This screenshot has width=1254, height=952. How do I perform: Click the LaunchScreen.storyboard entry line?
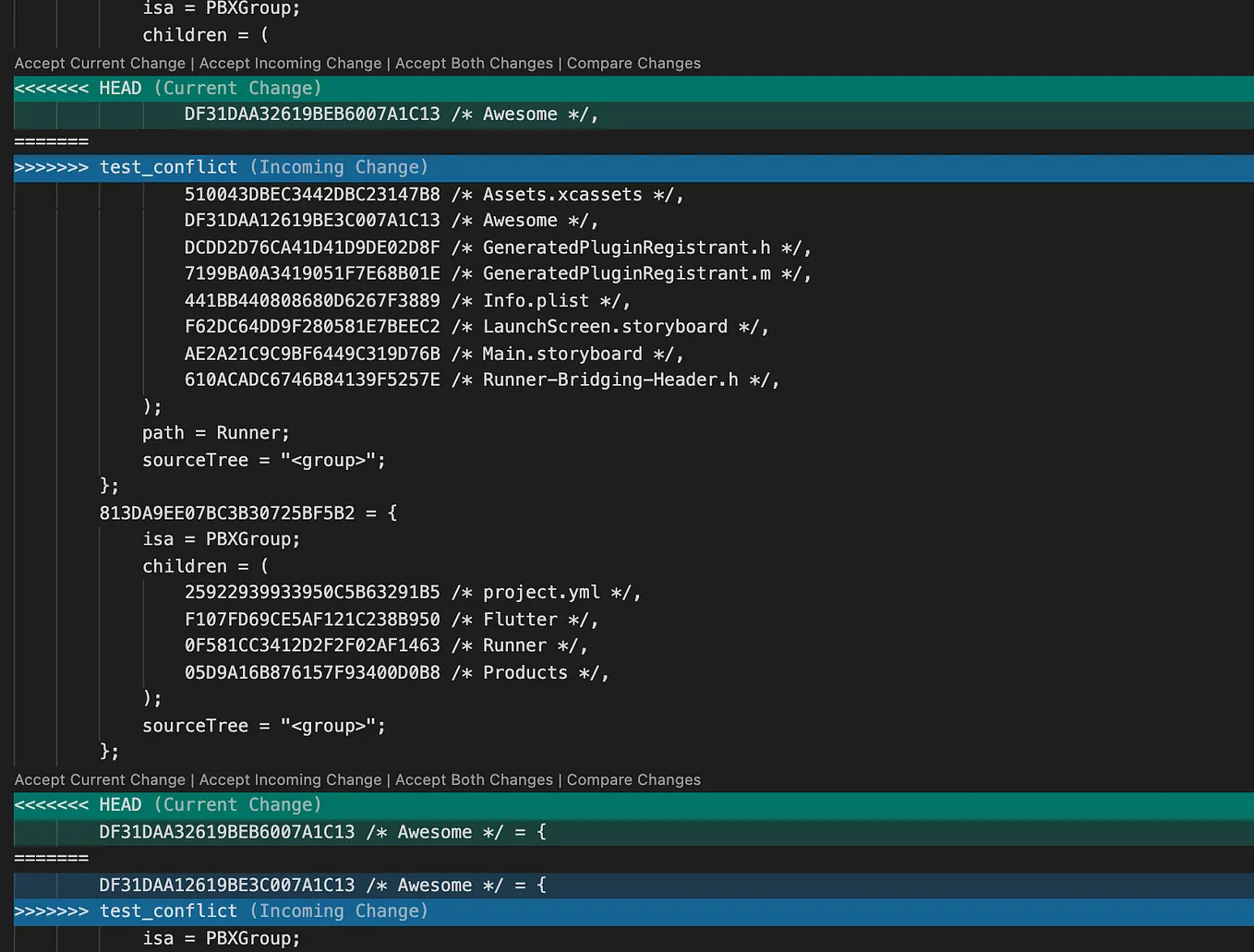pos(476,326)
